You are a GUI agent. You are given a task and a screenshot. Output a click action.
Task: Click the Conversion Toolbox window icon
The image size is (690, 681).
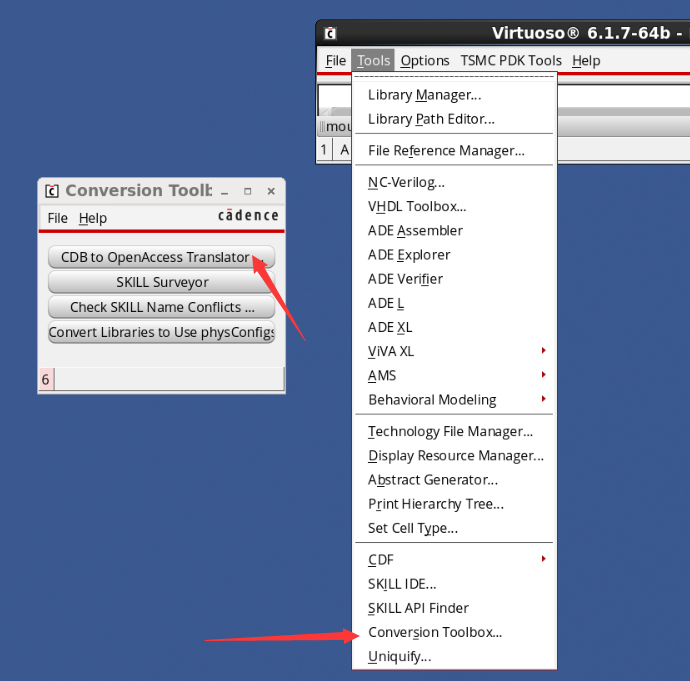(51, 191)
